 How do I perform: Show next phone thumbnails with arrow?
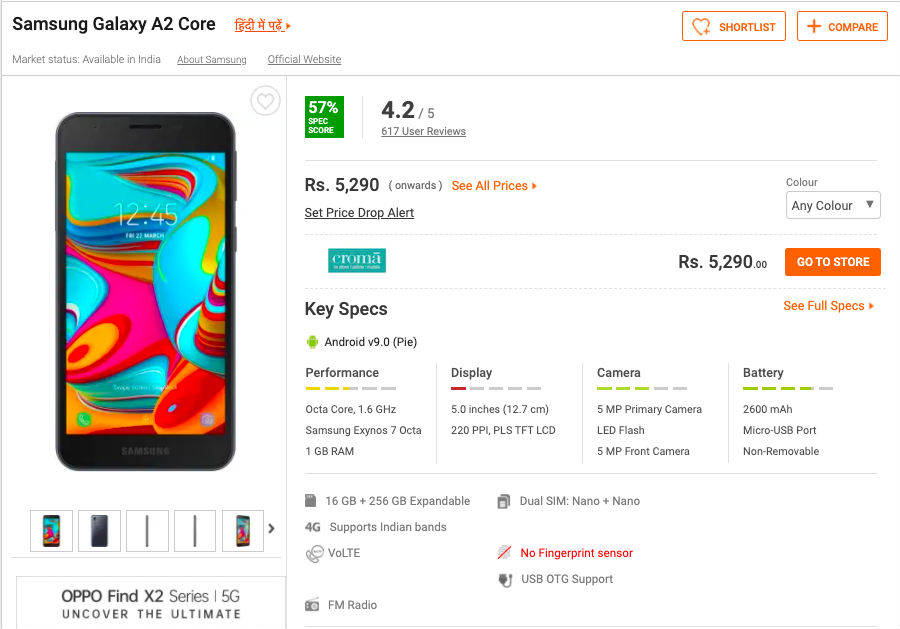point(271,529)
